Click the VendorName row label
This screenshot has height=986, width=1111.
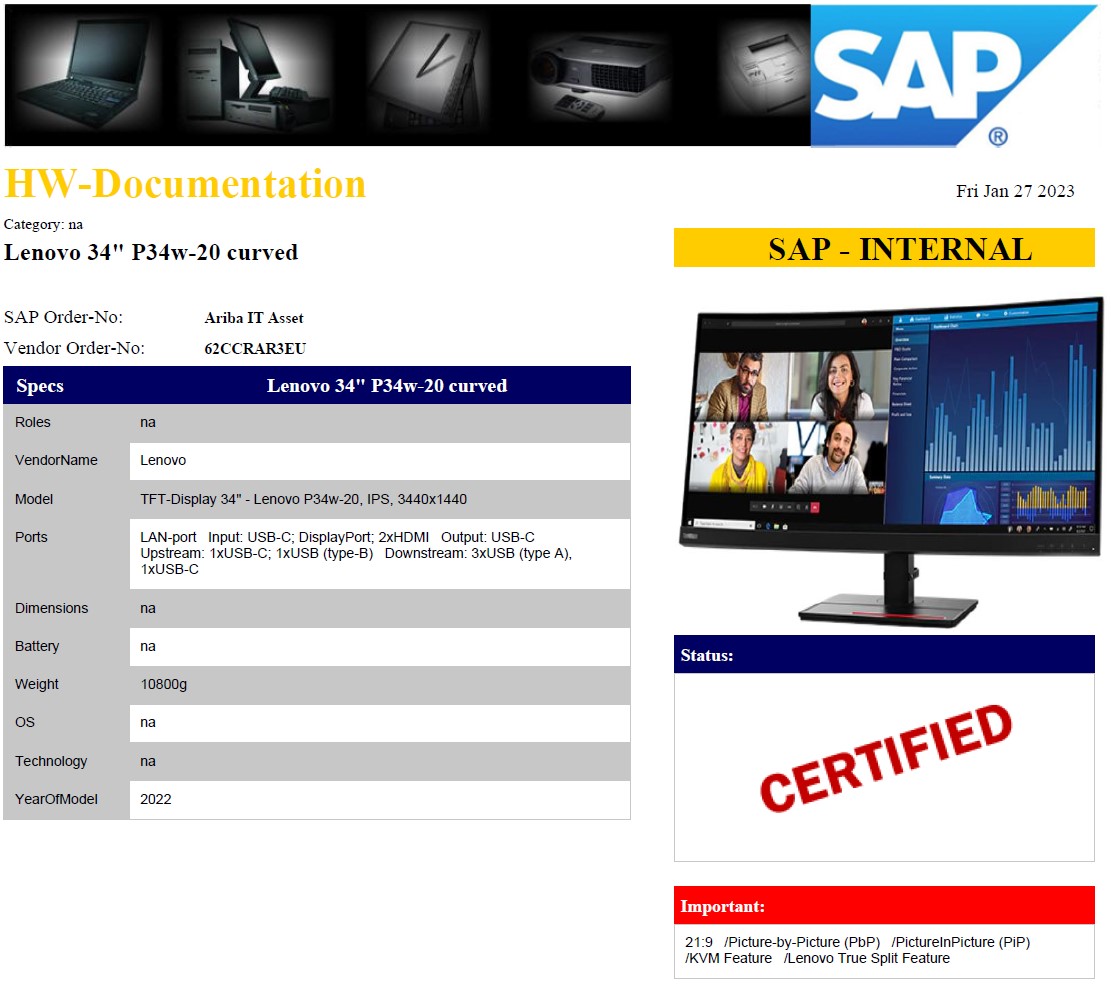tap(56, 460)
